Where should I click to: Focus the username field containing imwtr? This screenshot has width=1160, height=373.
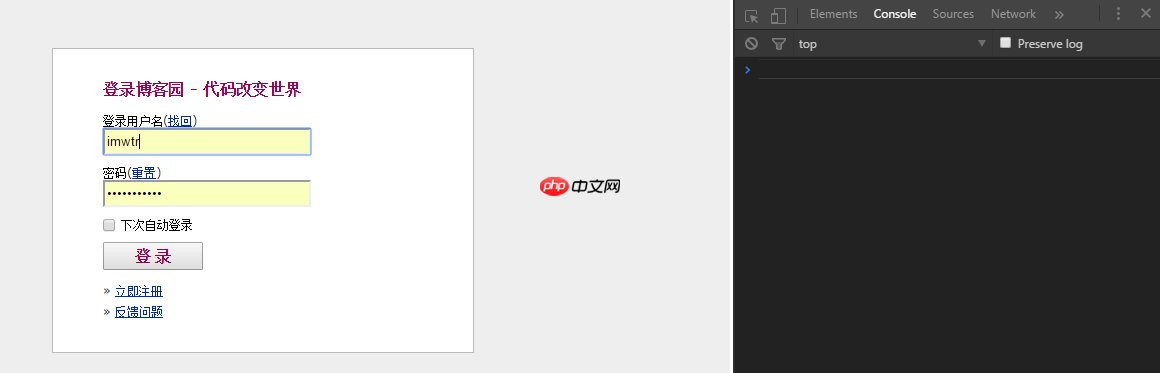pos(207,141)
